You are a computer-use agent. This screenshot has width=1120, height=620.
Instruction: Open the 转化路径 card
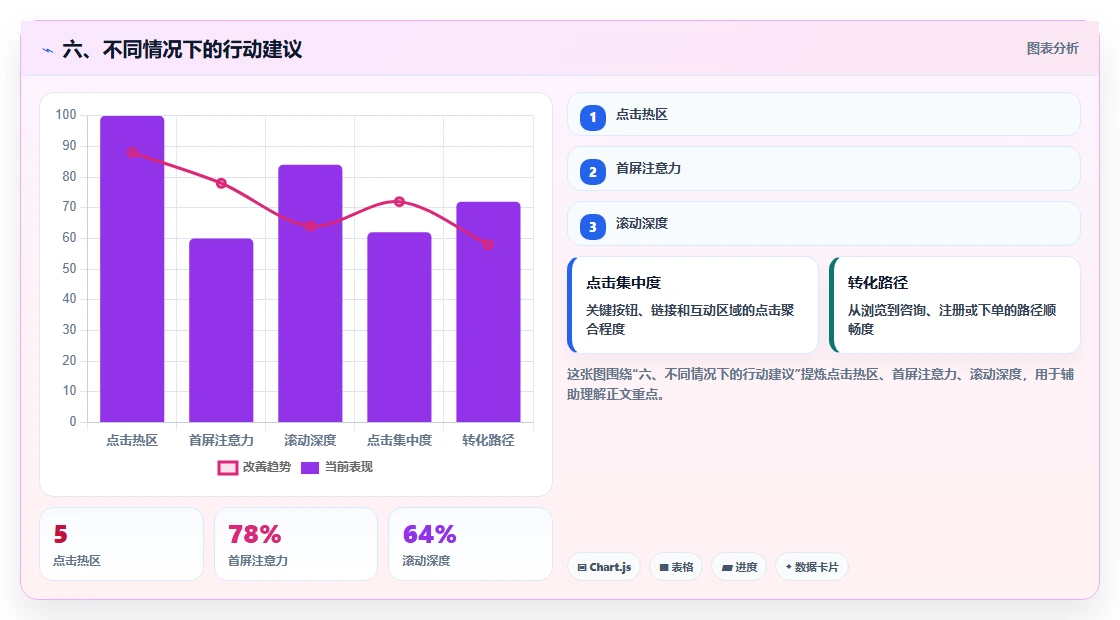point(954,305)
